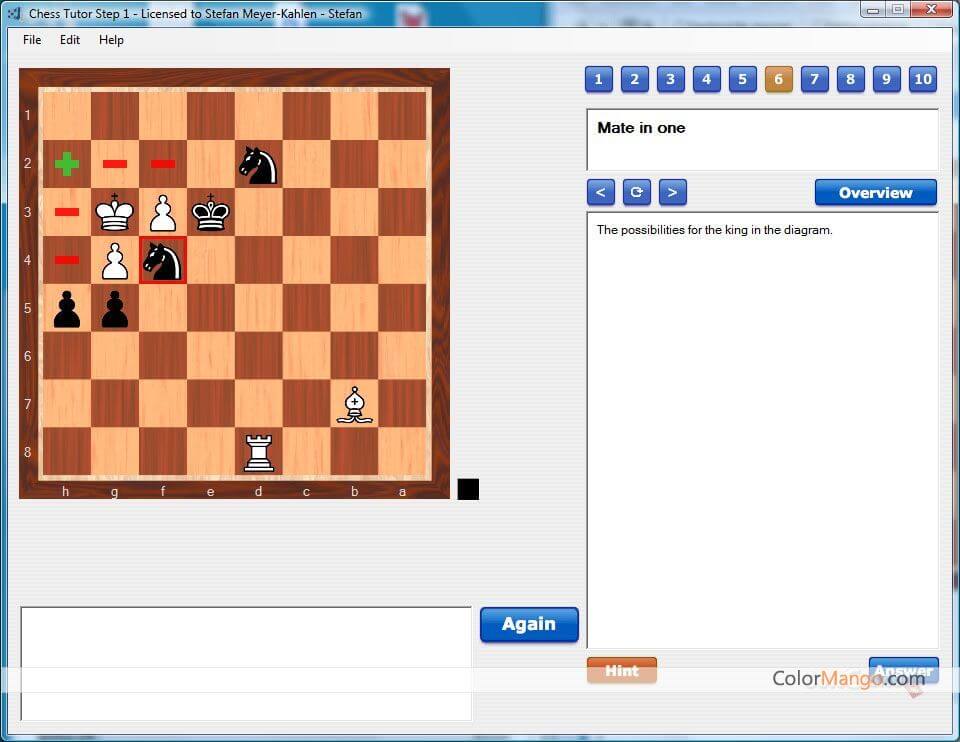Replay the position using the rotate icon
Screen dimensions: 960x742
(637, 192)
